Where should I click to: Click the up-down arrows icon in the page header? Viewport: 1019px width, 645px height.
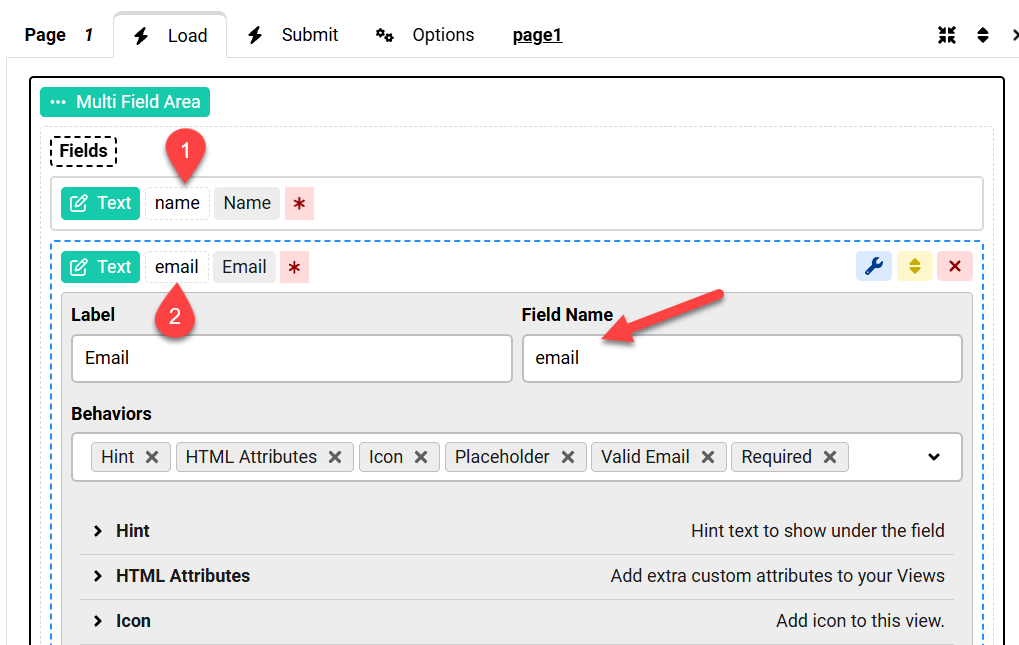click(x=983, y=35)
